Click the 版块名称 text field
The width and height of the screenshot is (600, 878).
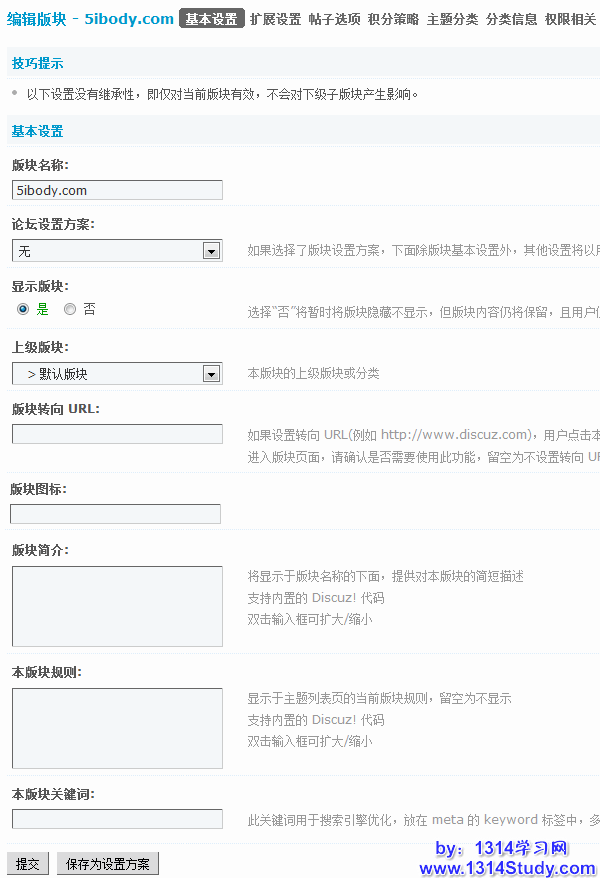pyautogui.click(x=117, y=190)
